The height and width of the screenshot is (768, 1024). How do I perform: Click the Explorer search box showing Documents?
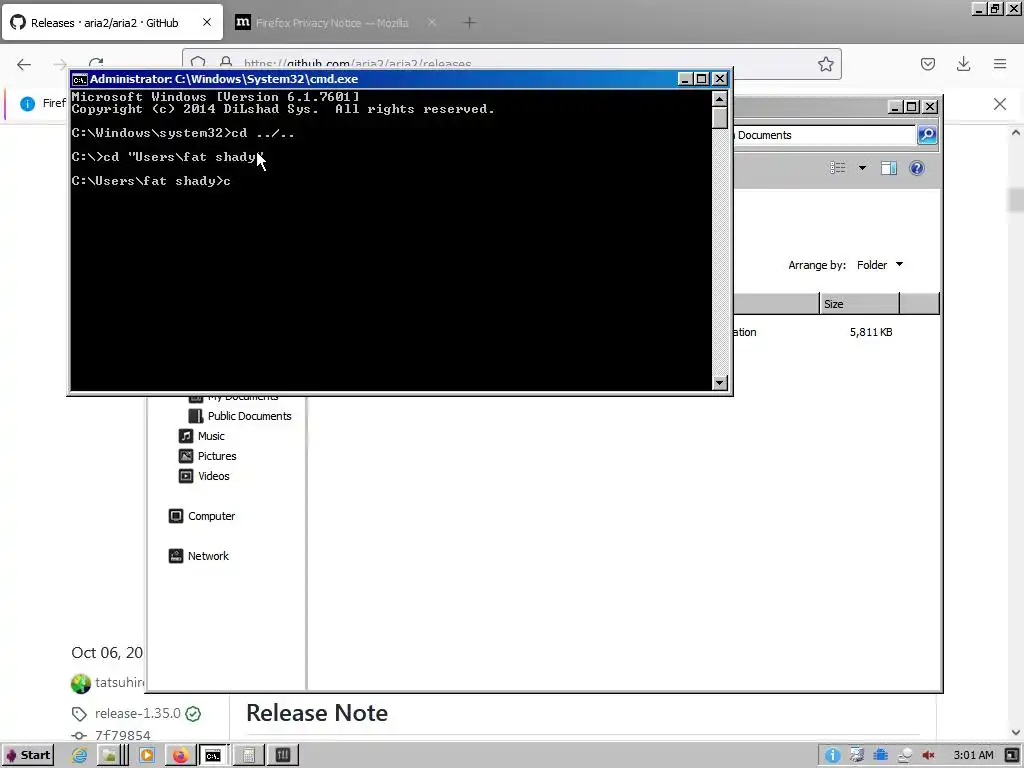coord(824,135)
